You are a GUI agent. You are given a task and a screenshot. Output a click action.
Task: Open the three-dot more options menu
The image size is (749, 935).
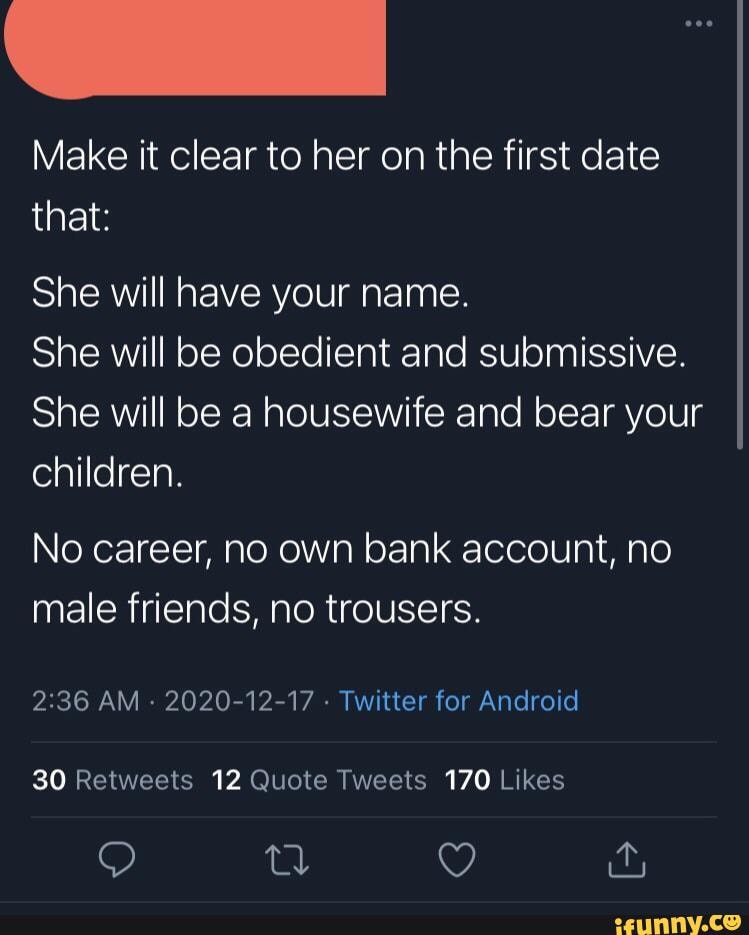click(699, 24)
